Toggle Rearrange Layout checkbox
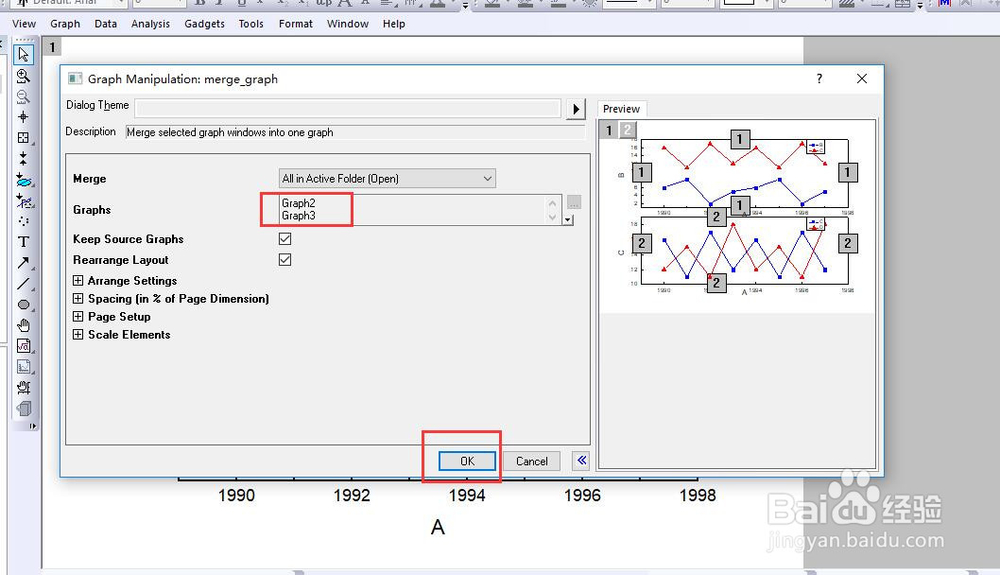Viewport: 1000px width, 575px height. pos(285,260)
